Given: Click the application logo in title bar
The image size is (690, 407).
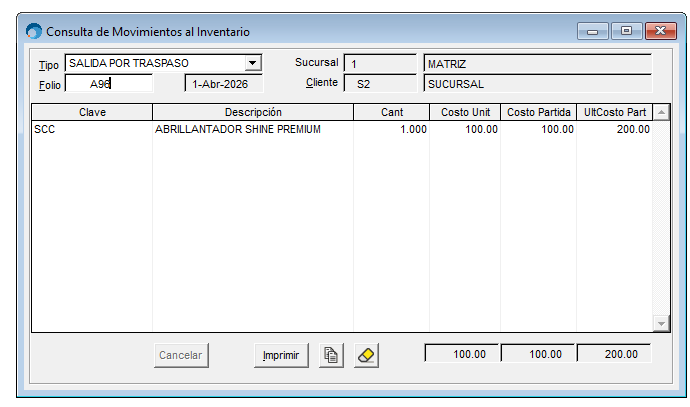Looking at the screenshot, I should point(34,32).
